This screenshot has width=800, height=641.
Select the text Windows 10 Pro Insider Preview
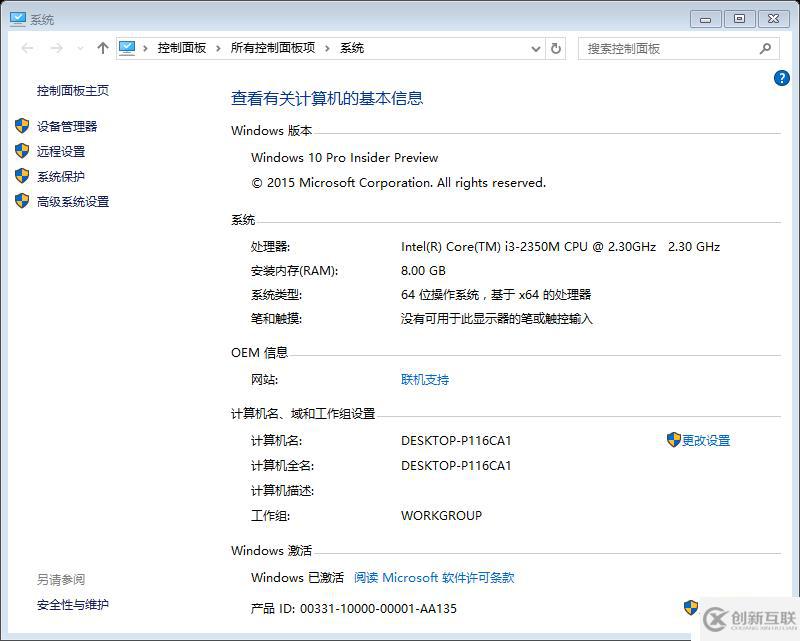coord(344,158)
